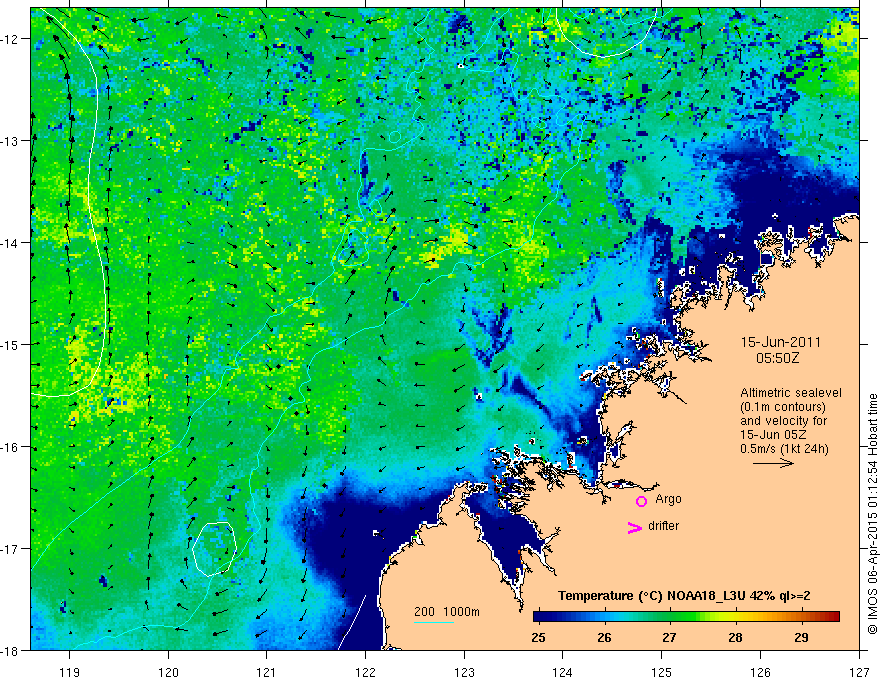Click the '200 1000m' depth legend label
Screen dimensions: 880x680
coord(447,612)
